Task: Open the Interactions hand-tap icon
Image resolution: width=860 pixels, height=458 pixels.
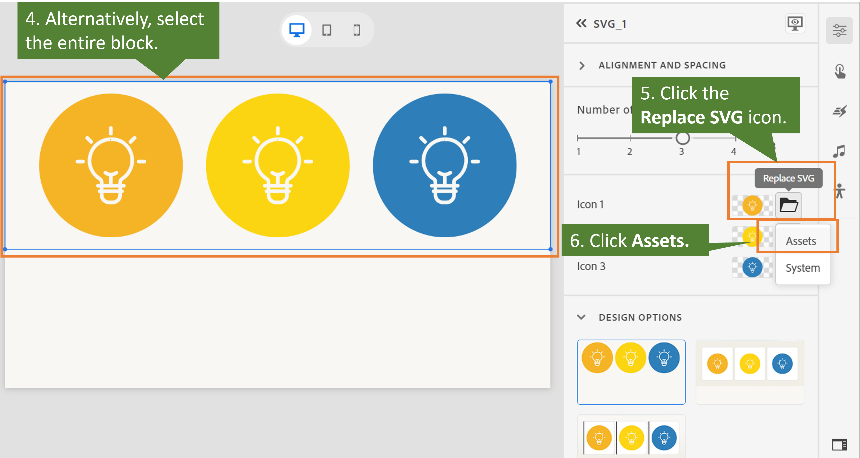Action: coord(839,71)
